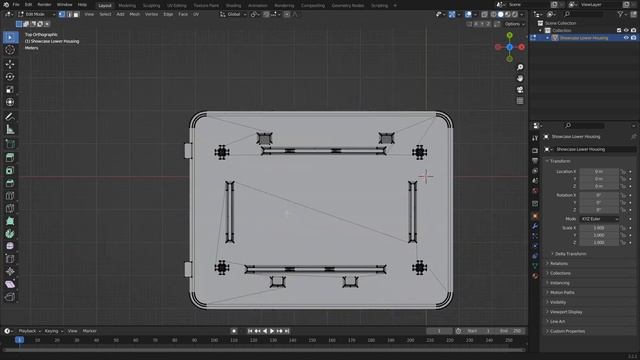Select the Select Box tool
The image size is (640, 360).
click(x=10, y=38)
